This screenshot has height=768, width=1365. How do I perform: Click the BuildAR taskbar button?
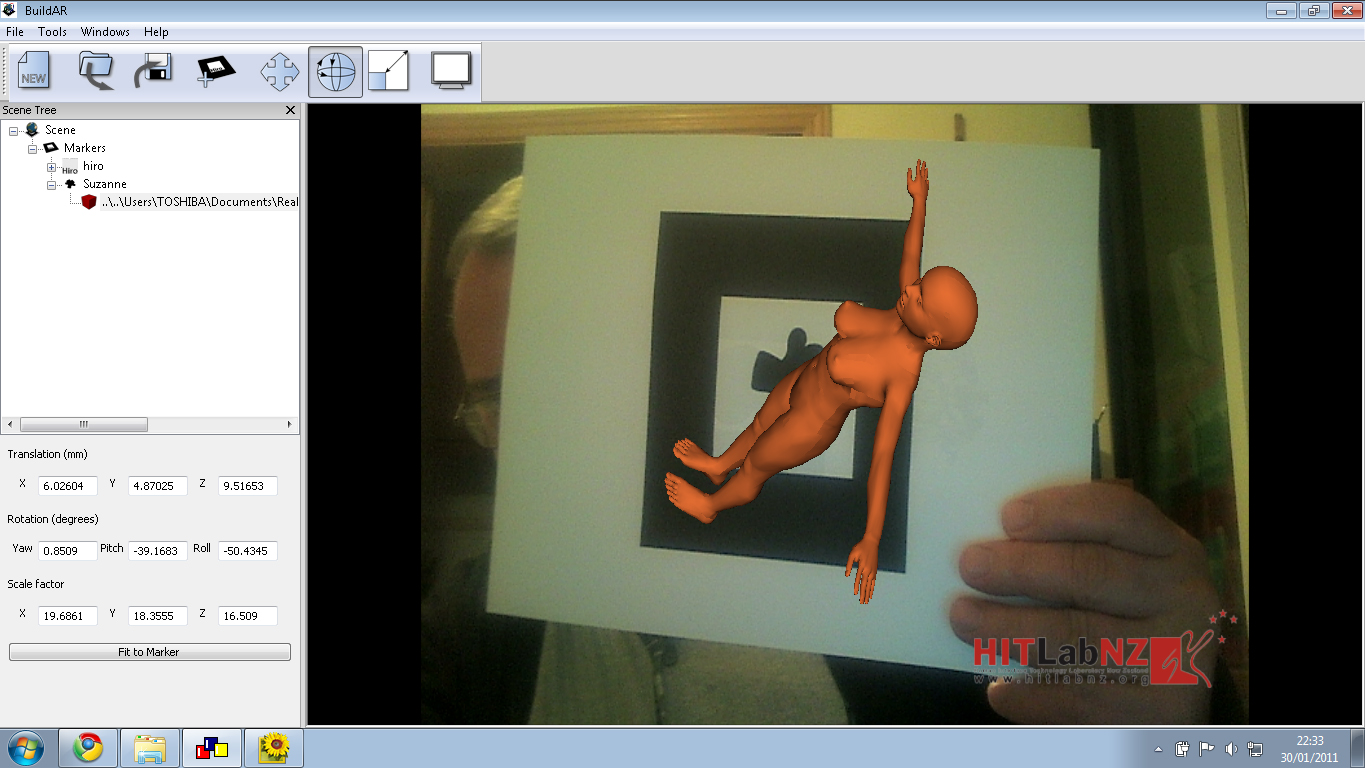tap(212, 748)
